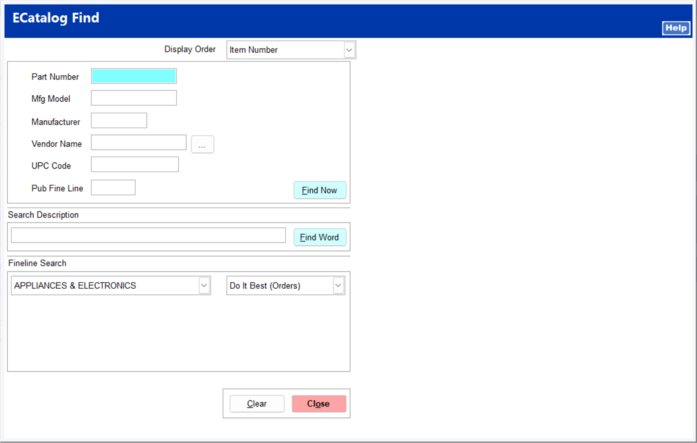Open the Display Order dropdown arrow
Image resolution: width=697 pixels, height=443 pixels.
pos(349,50)
